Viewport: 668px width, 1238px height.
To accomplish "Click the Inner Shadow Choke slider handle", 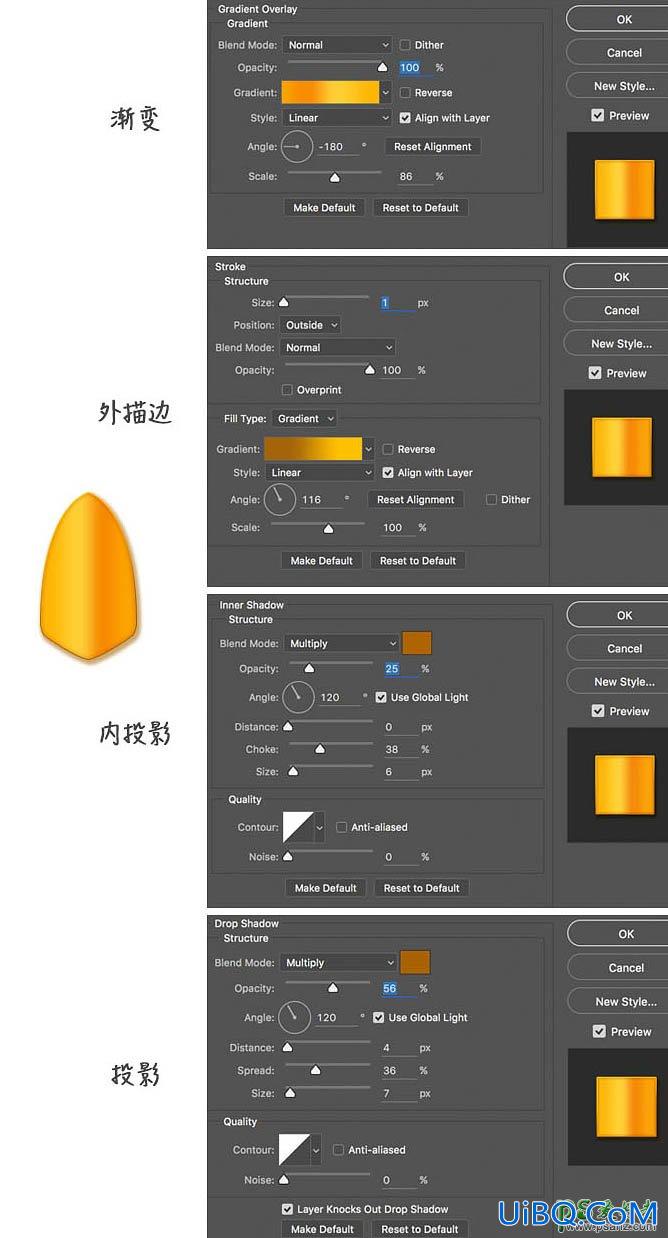I will coord(320,749).
